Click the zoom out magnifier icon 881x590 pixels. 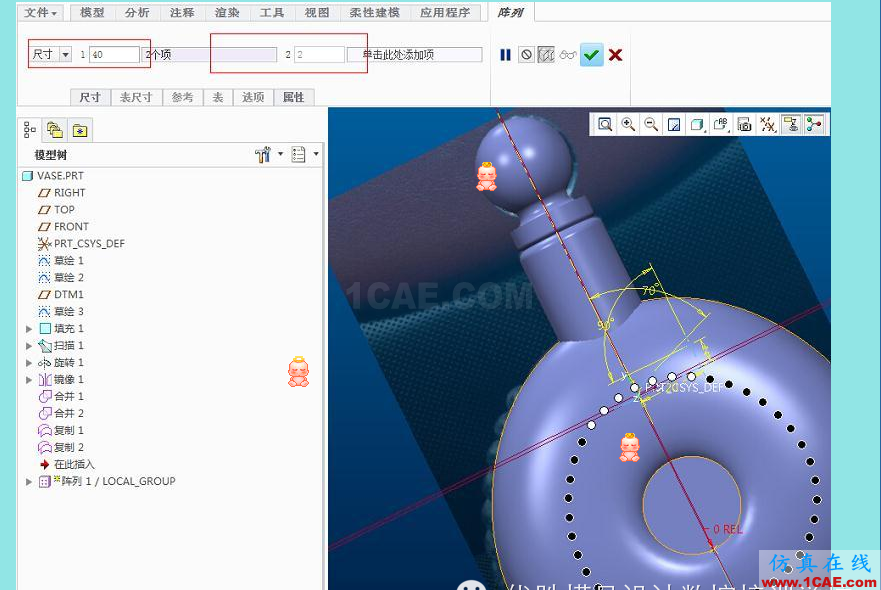(x=651, y=124)
